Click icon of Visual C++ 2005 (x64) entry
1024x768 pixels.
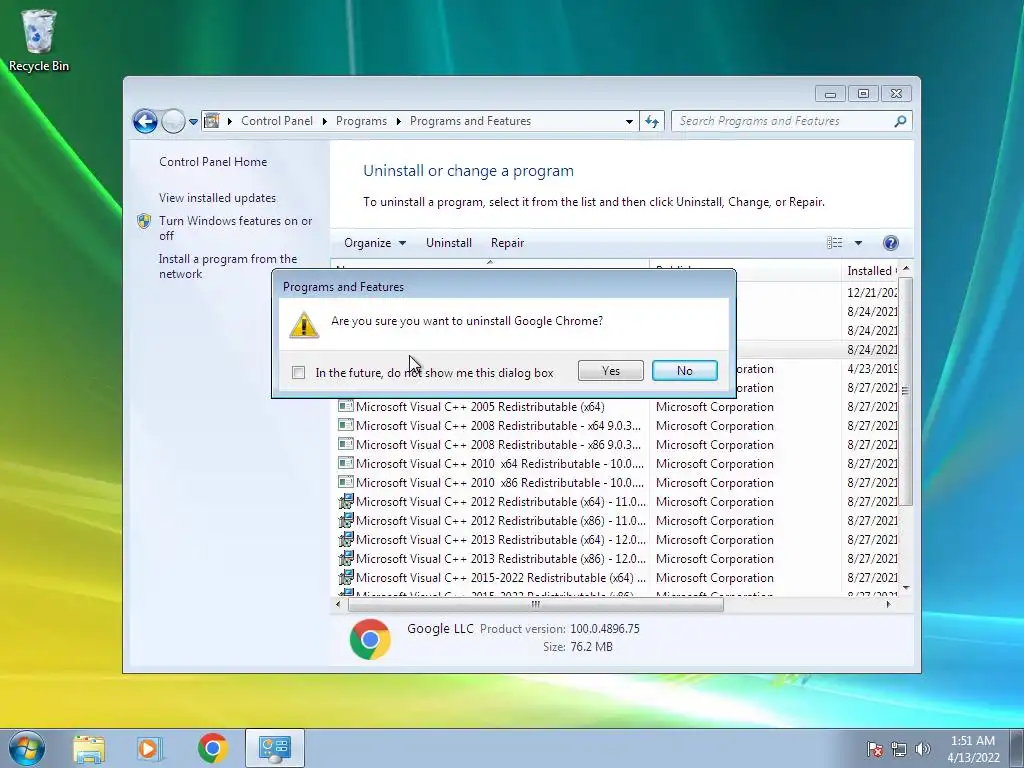pyautogui.click(x=345, y=406)
